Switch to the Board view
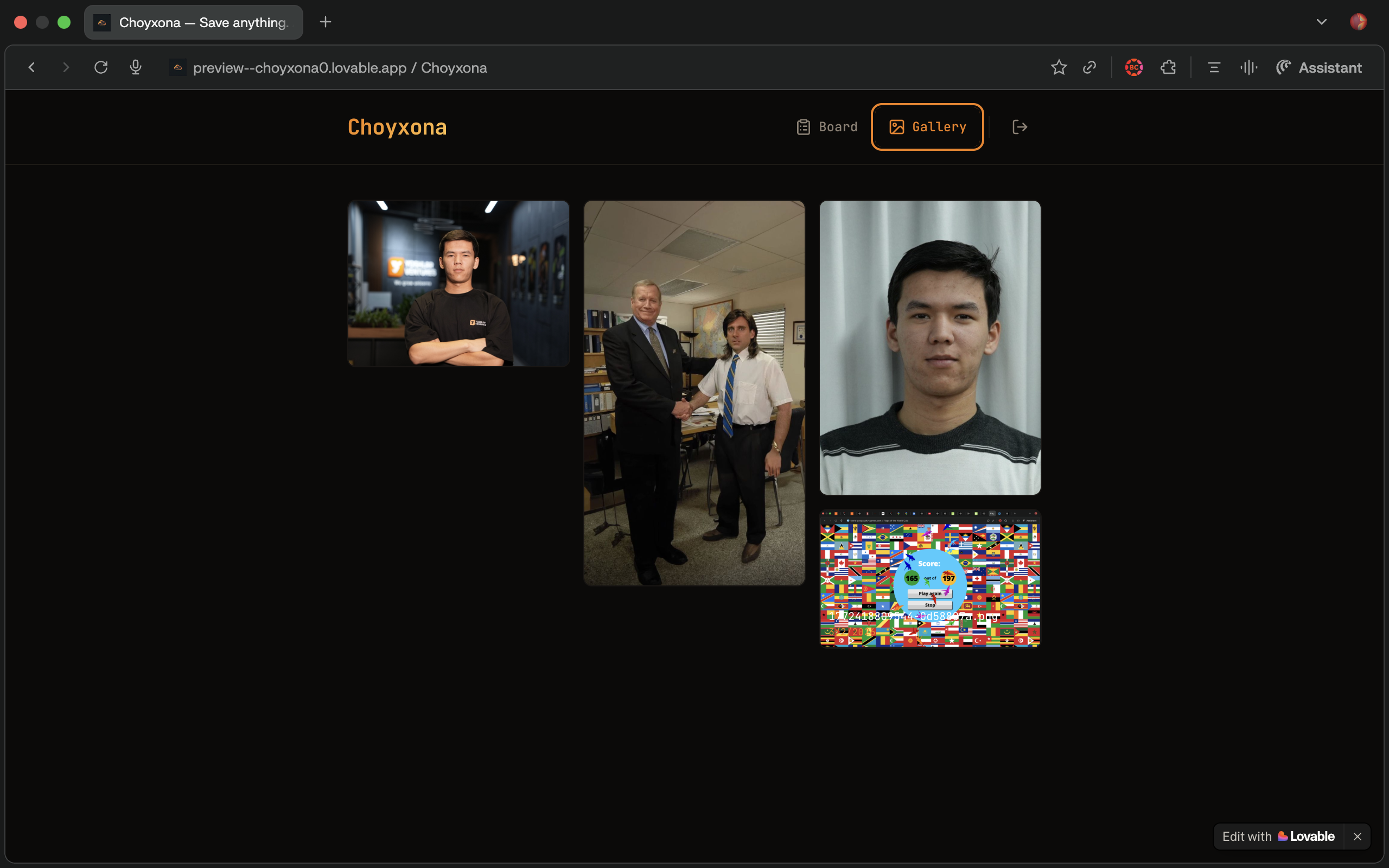Screen dimensions: 1389x868 pos(826,126)
